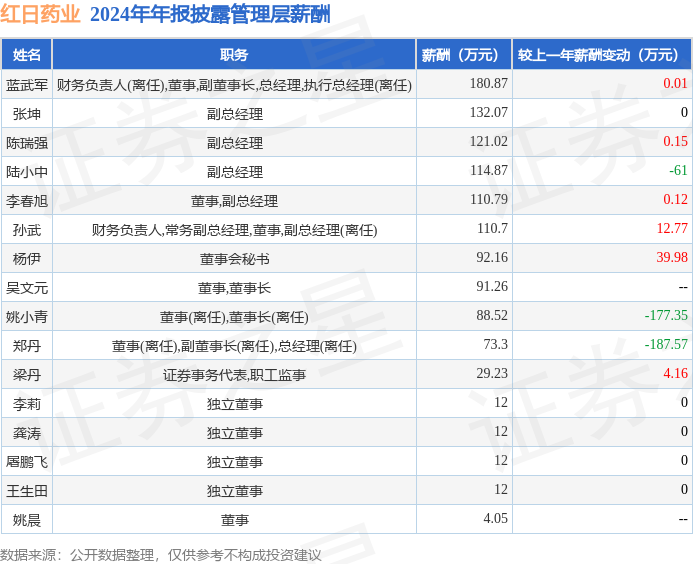Select the name 杨伊

pos(27,259)
